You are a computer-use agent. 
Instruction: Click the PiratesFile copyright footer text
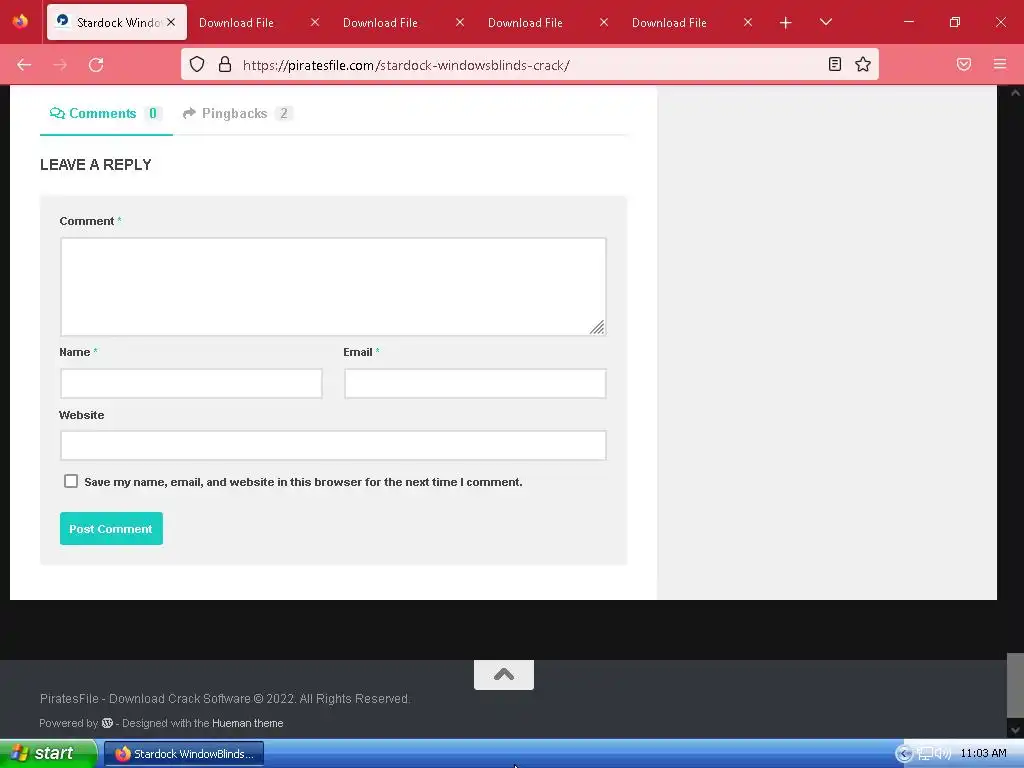(225, 699)
